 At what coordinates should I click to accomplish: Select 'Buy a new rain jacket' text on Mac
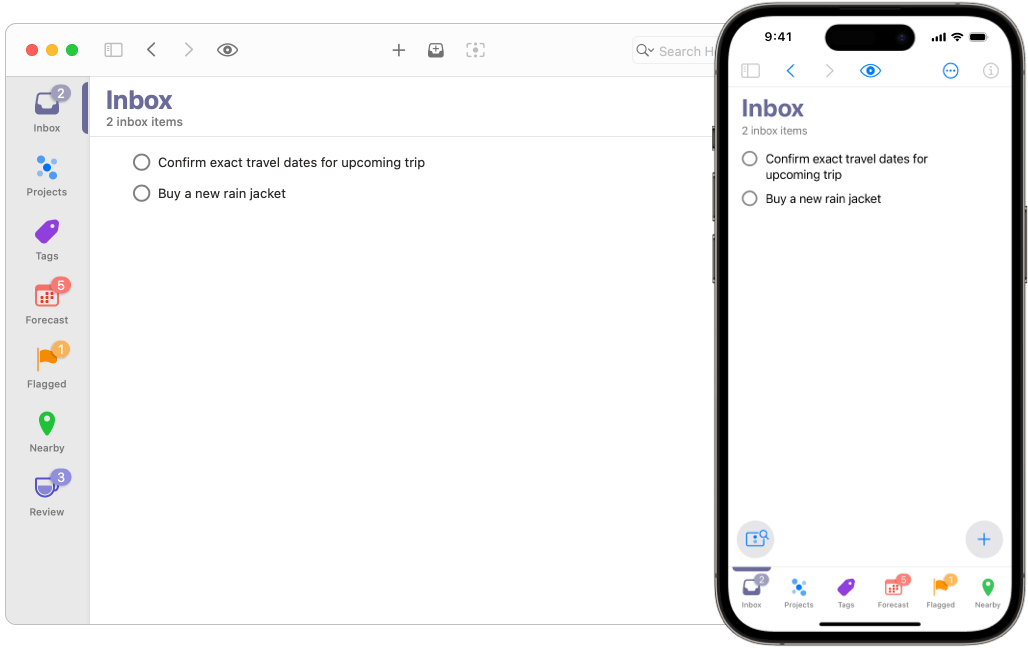[x=222, y=193]
